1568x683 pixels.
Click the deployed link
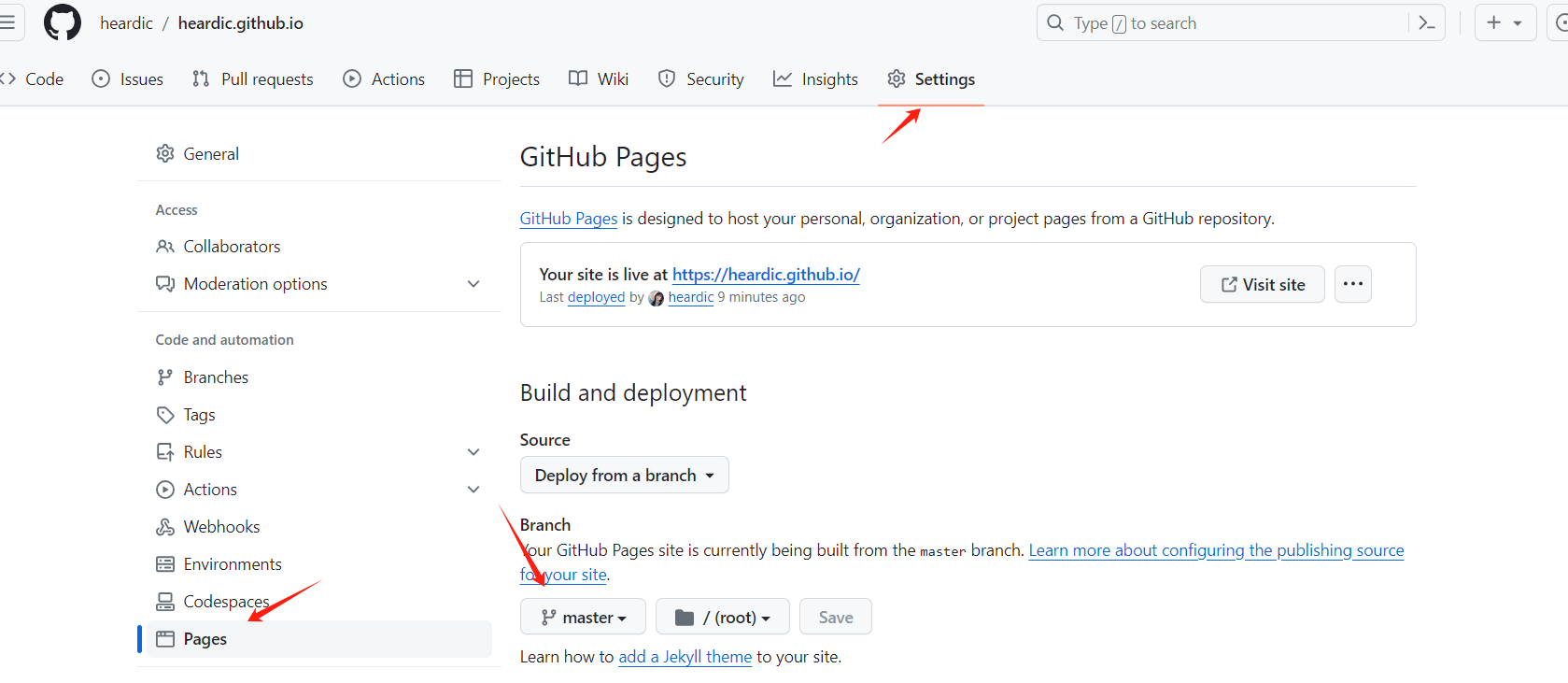coord(596,297)
